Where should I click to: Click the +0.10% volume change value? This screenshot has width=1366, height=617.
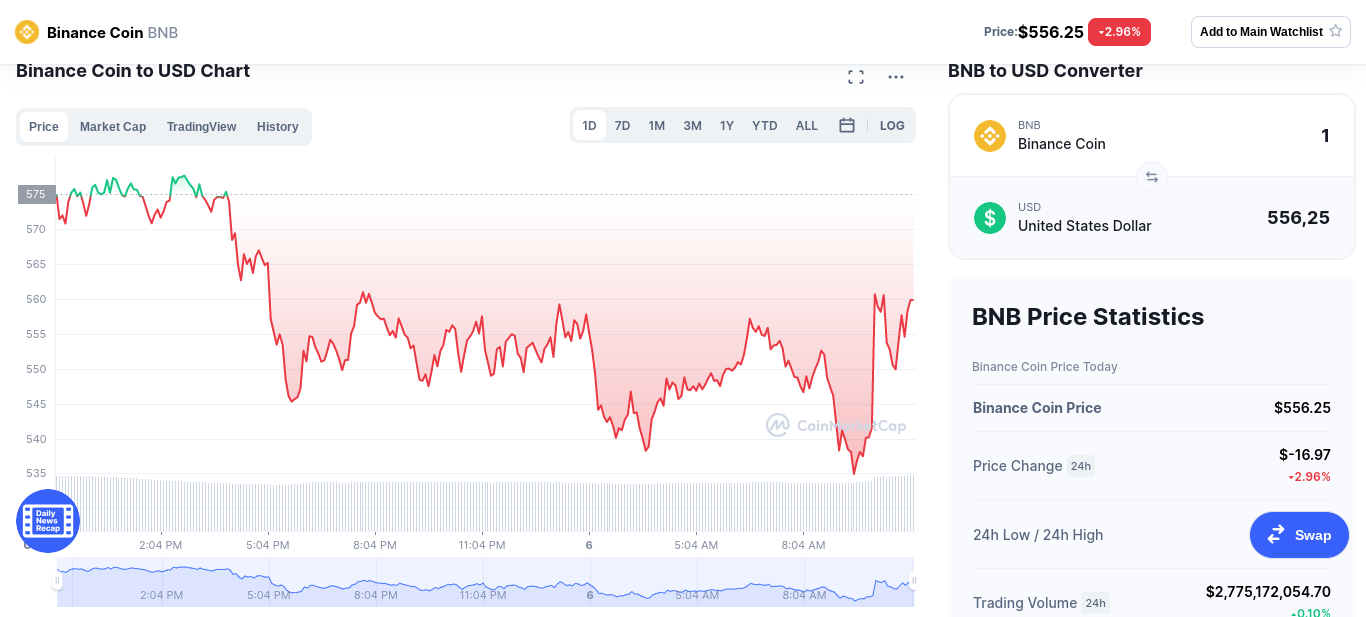1310,613
